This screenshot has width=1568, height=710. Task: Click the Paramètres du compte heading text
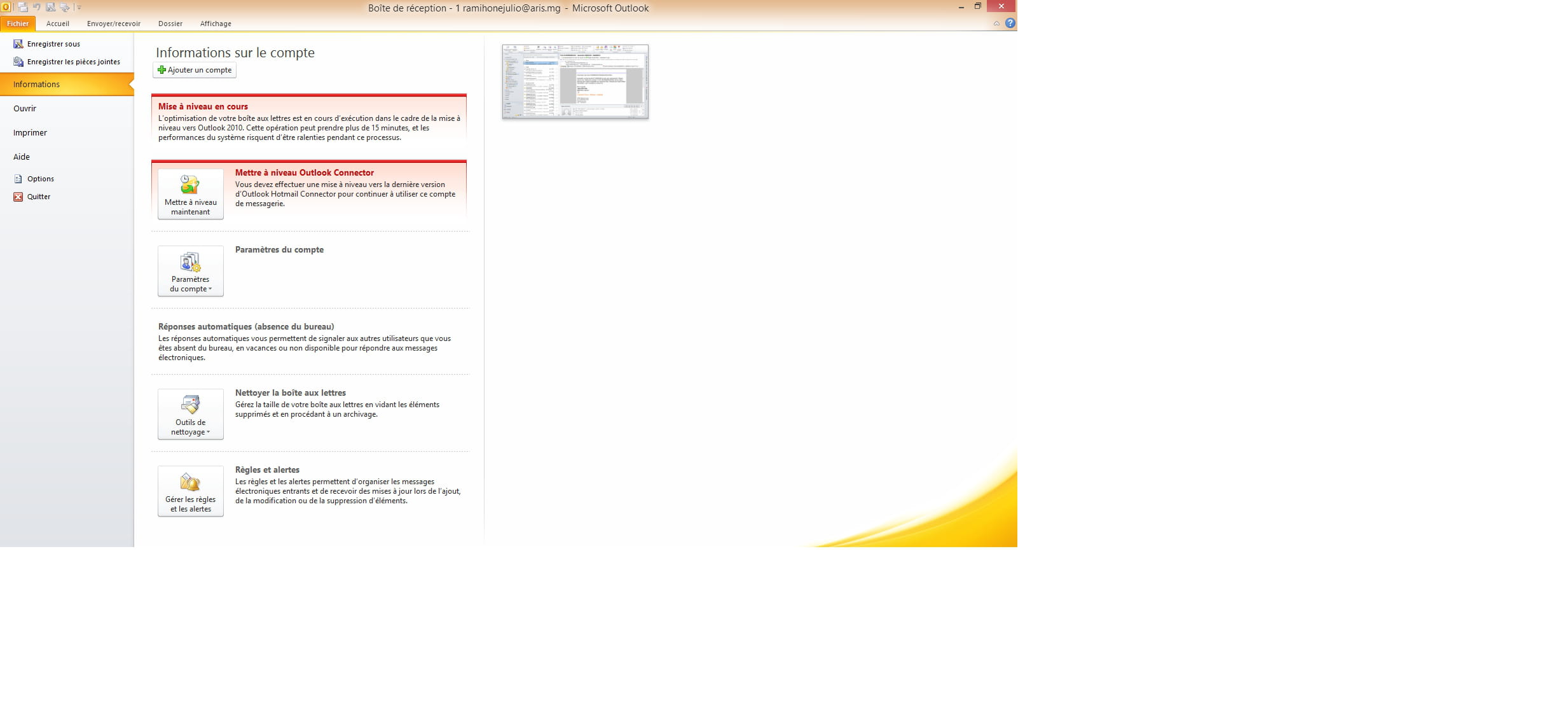(x=279, y=249)
